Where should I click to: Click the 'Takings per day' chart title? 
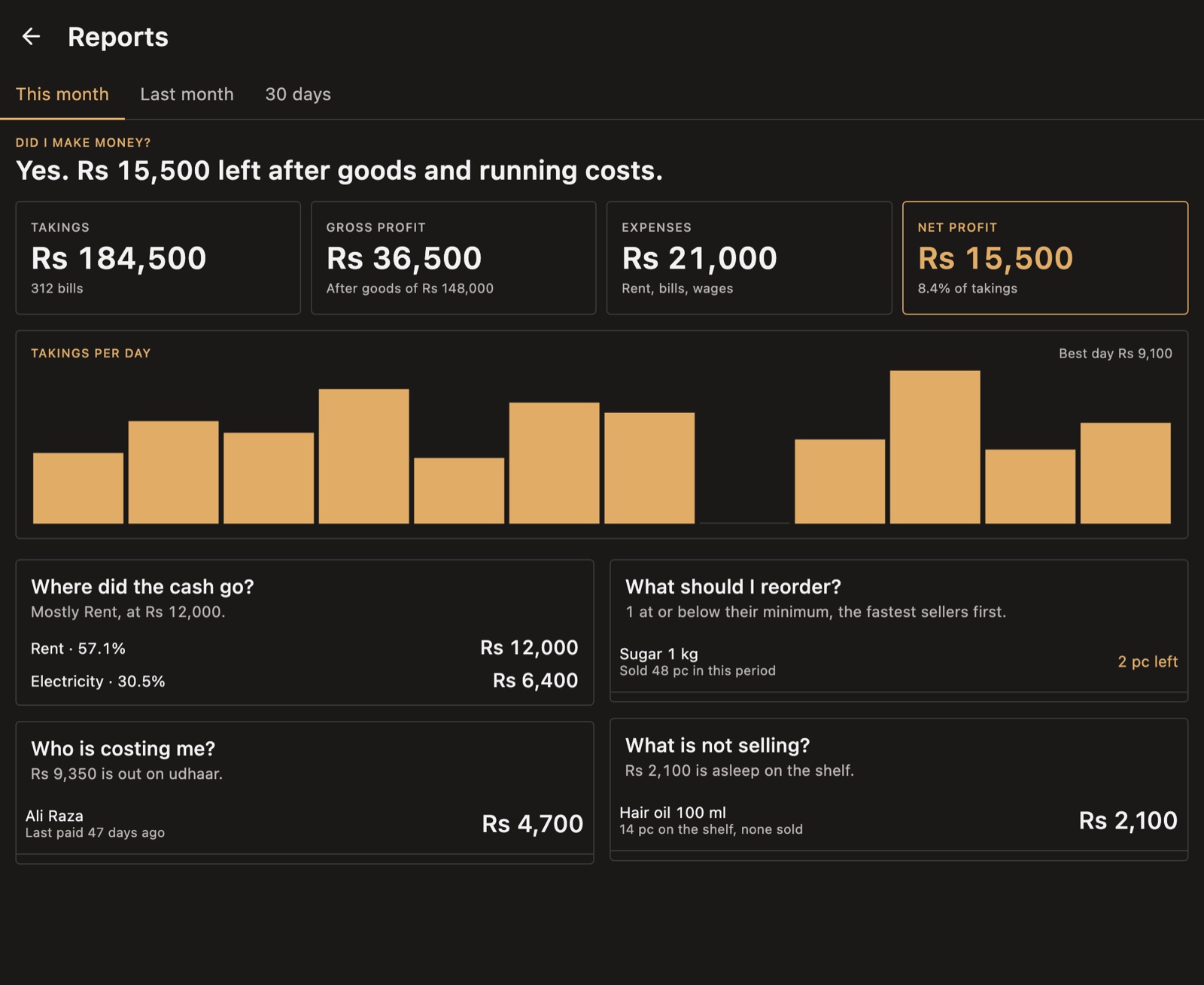tap(91, 354)
